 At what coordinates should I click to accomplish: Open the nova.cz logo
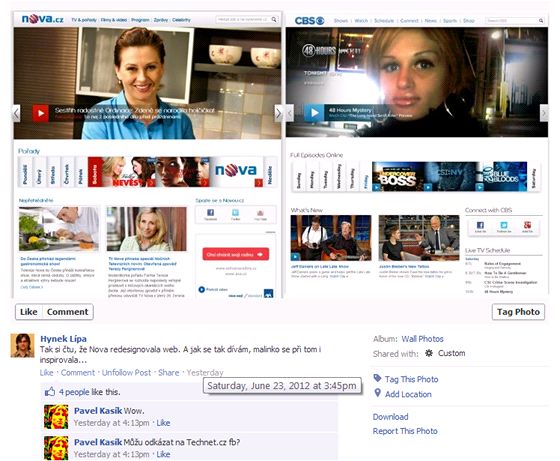tap(42, 19)
